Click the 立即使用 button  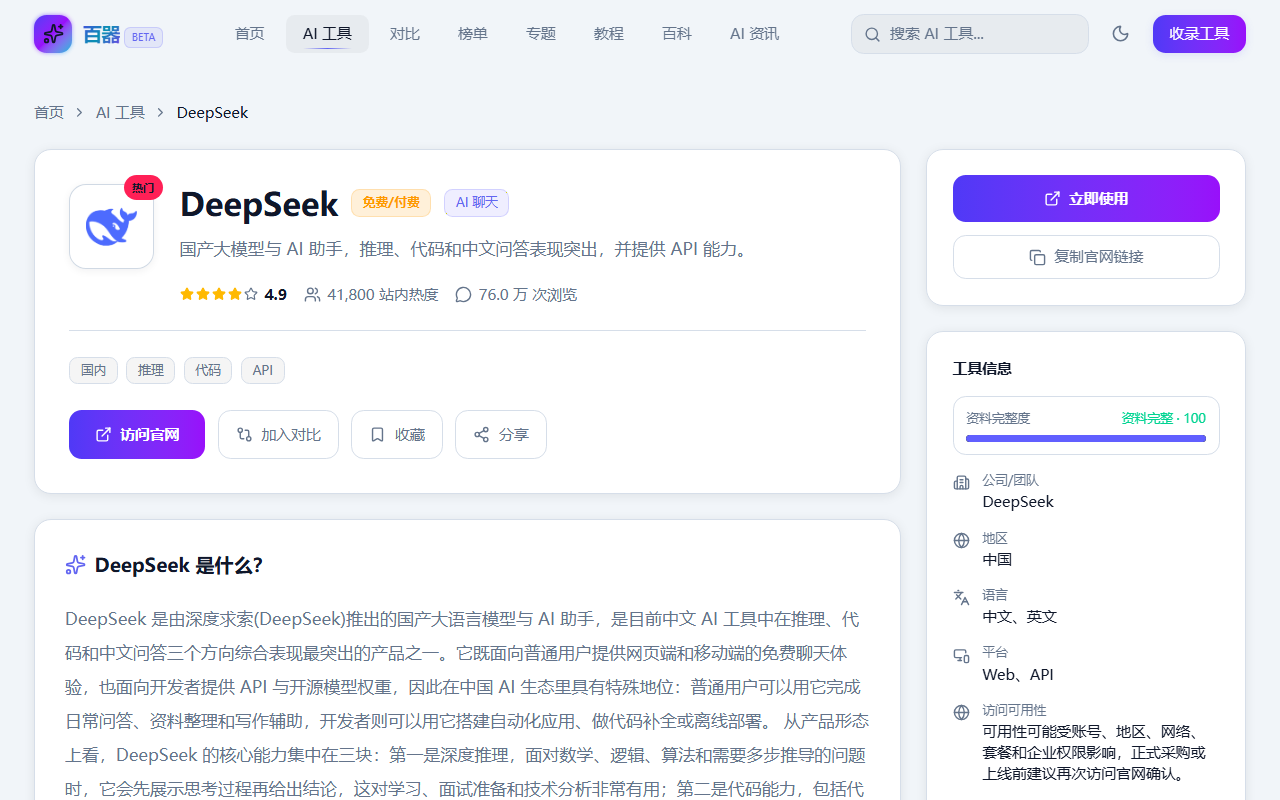(x=1086, y=199)
